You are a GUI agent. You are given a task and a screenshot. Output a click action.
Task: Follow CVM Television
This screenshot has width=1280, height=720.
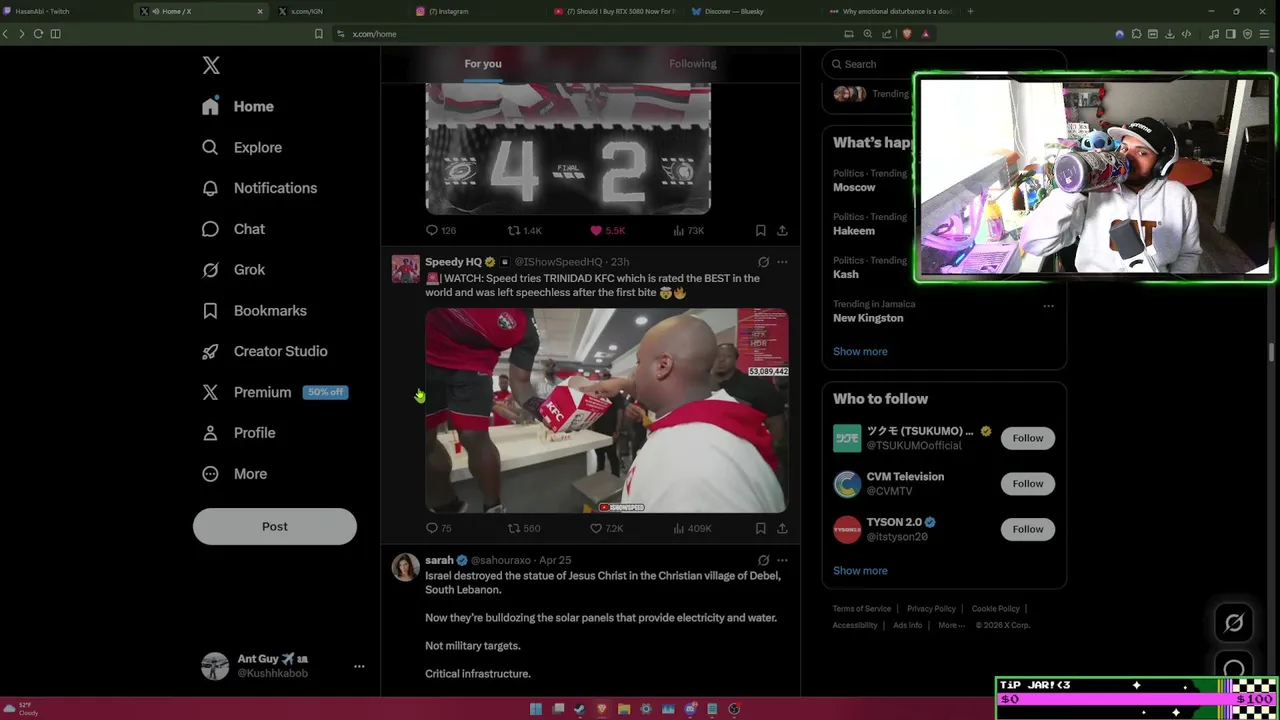1027,484
